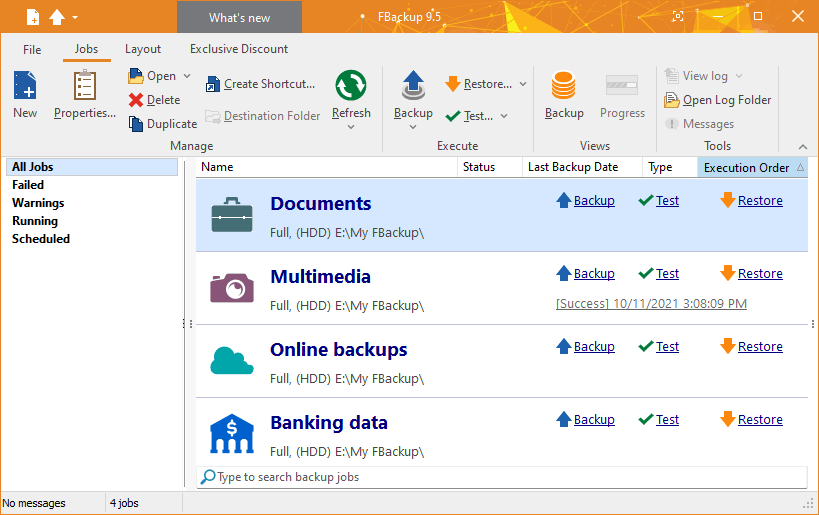Switch to Layout ribbon tab
This screenshot has height=515, width=819.
point(143,49)
